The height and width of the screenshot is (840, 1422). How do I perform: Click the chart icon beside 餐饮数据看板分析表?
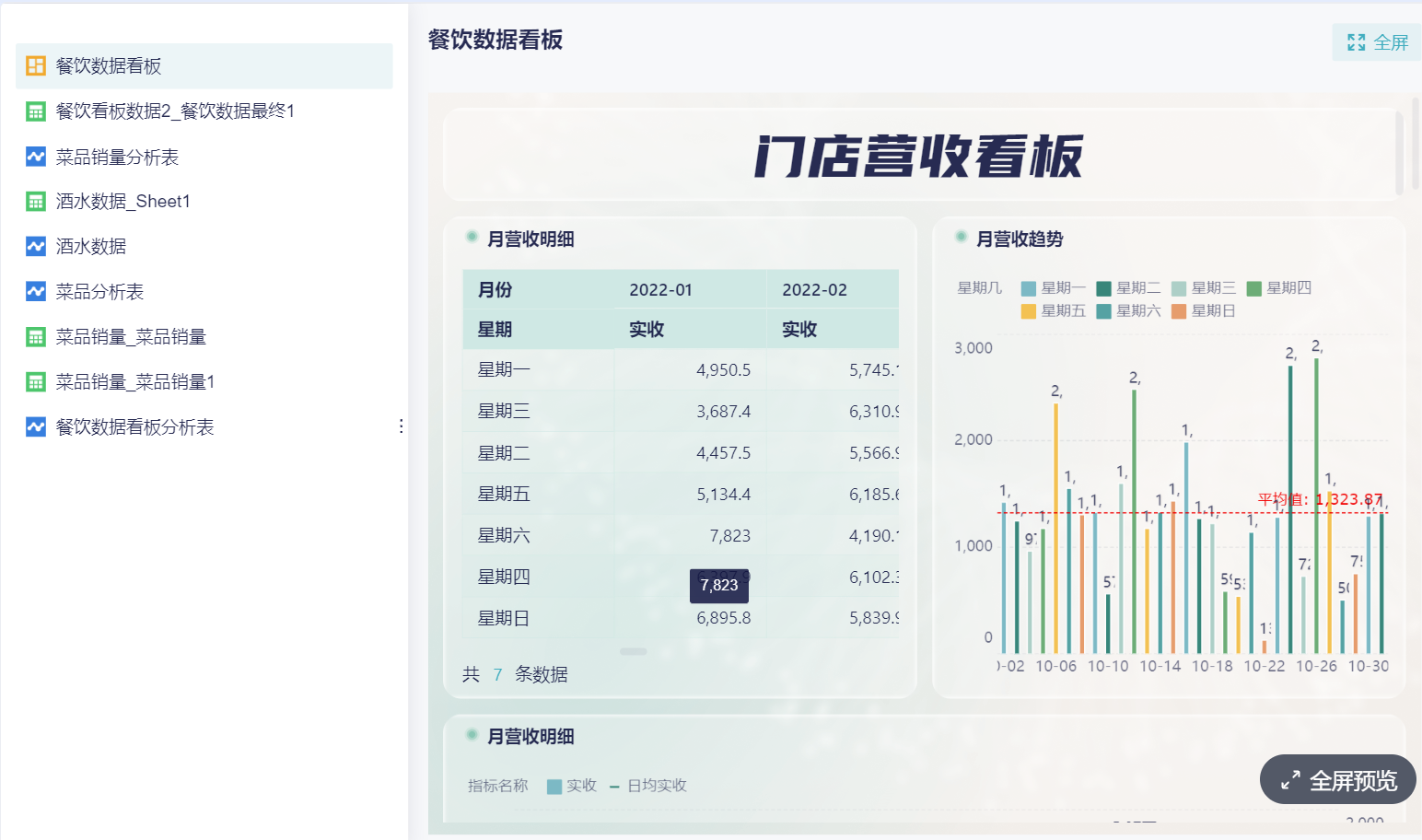coord(36,426)
